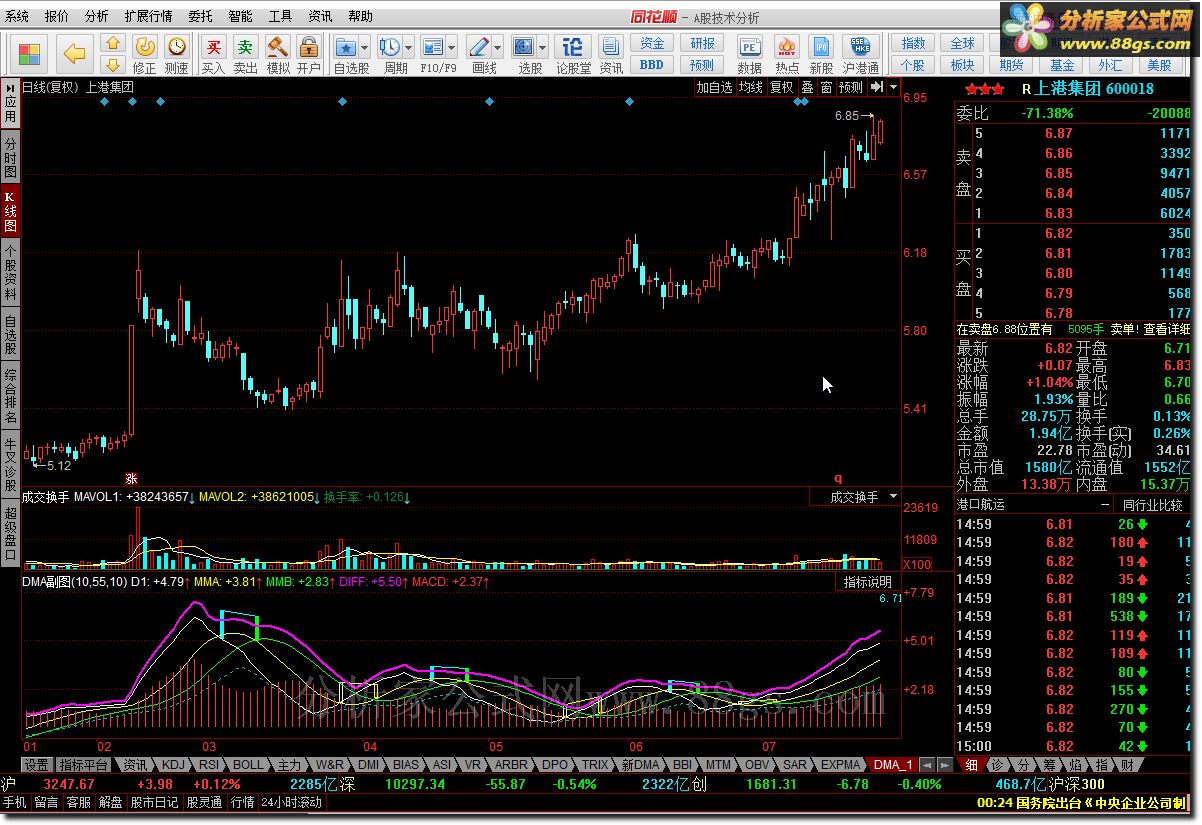
Task: Open the F10/F9 company info icon
Action: [433, 46]
